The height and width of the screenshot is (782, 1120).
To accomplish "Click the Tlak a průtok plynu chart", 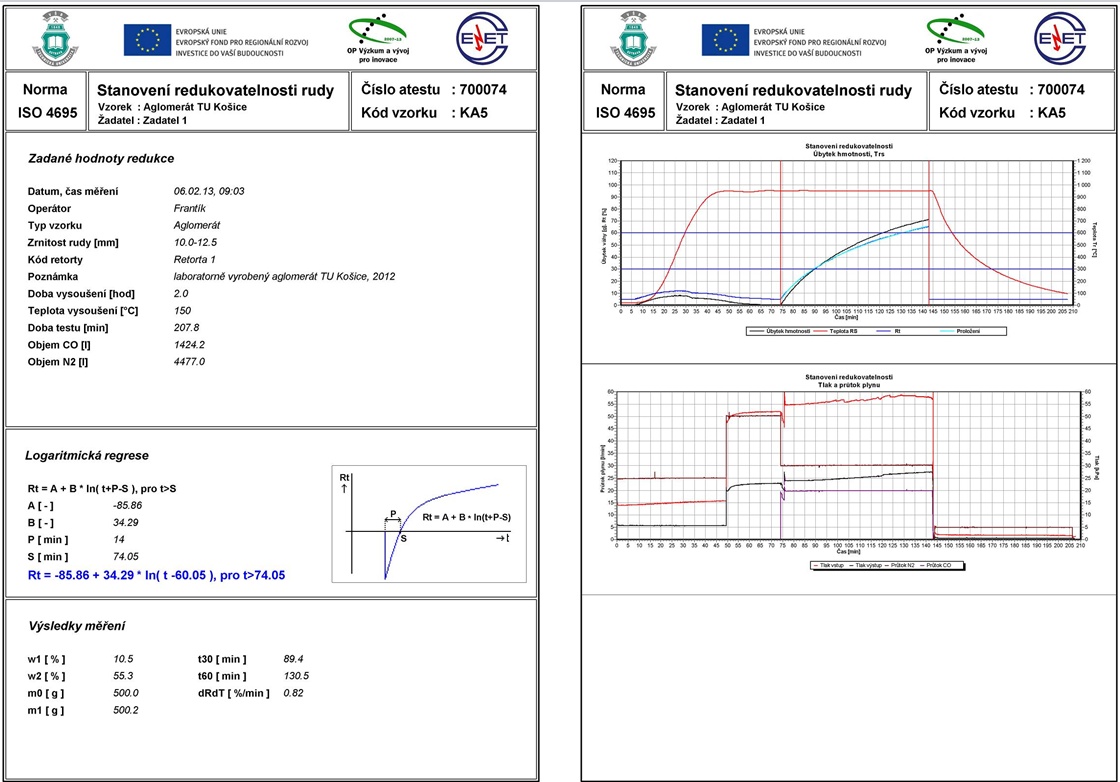I will [x=848, y=472].
